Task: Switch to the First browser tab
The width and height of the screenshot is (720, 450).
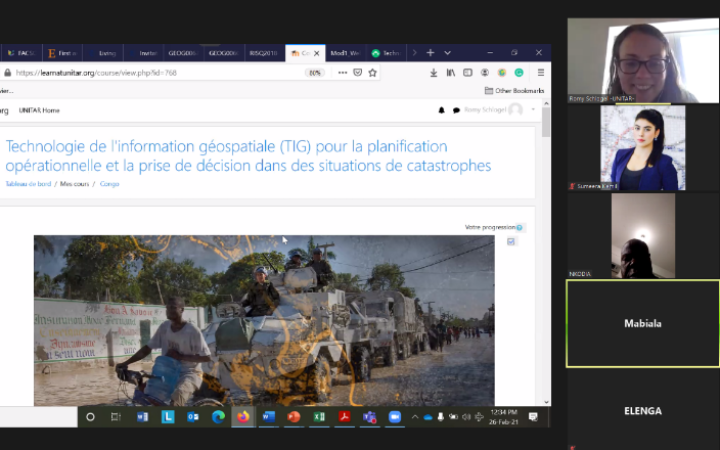Action: (62, 53)
